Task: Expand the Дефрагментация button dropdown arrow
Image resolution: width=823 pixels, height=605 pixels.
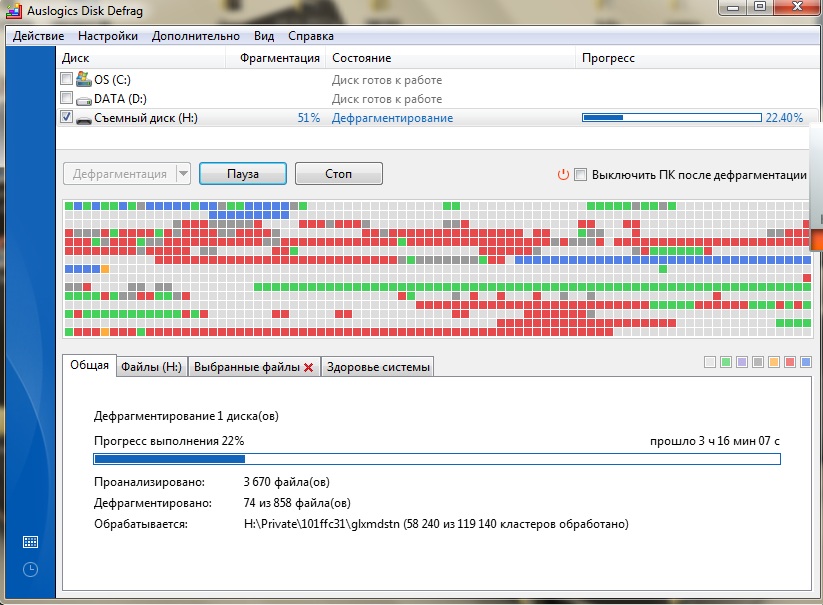Action: [182, 174]
